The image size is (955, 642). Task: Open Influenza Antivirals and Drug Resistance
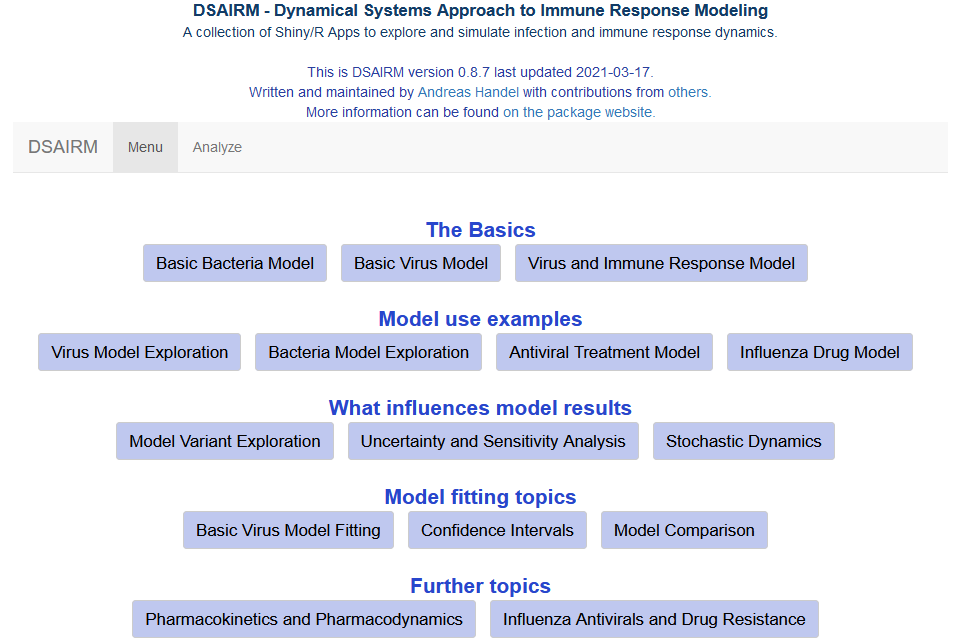tap(654, 619)
